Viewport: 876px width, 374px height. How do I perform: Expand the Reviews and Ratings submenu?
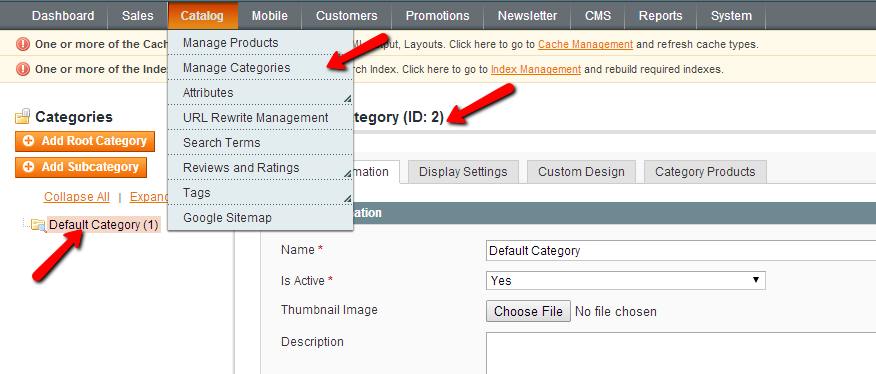click(x=260, y=168)
